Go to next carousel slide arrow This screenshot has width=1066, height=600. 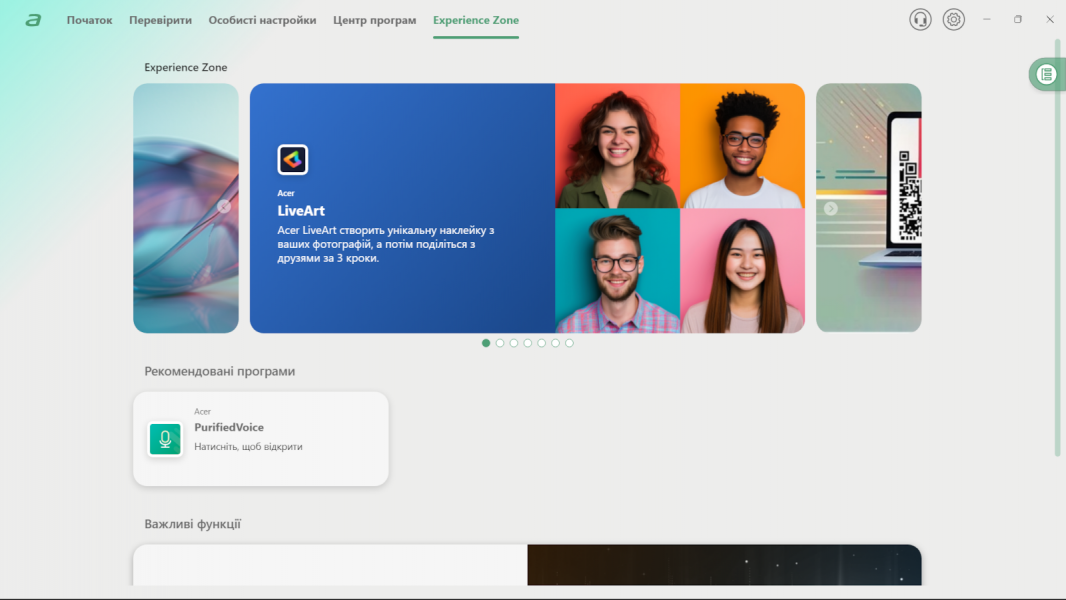pos(831,208)
